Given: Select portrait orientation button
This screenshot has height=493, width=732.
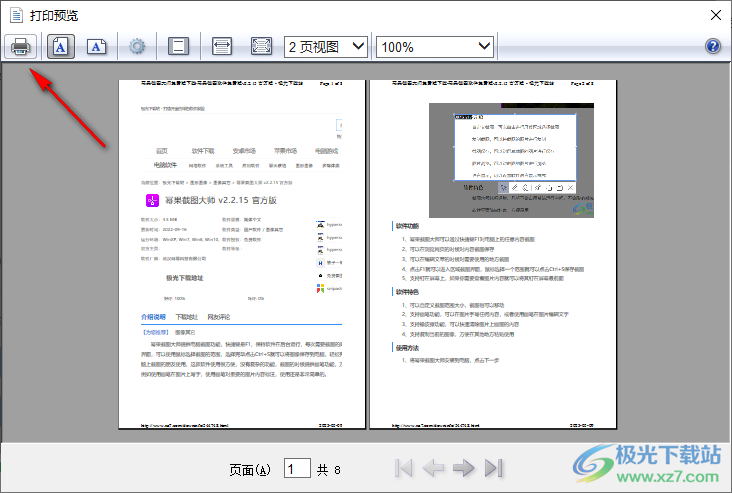Looking at the screenshot, I should point(61,46).
